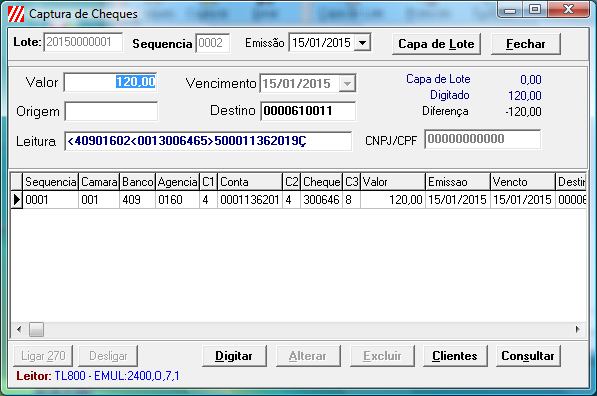The image size is (597, 396).
Task: Focus the Valor input field
Action: coord(110,82)
